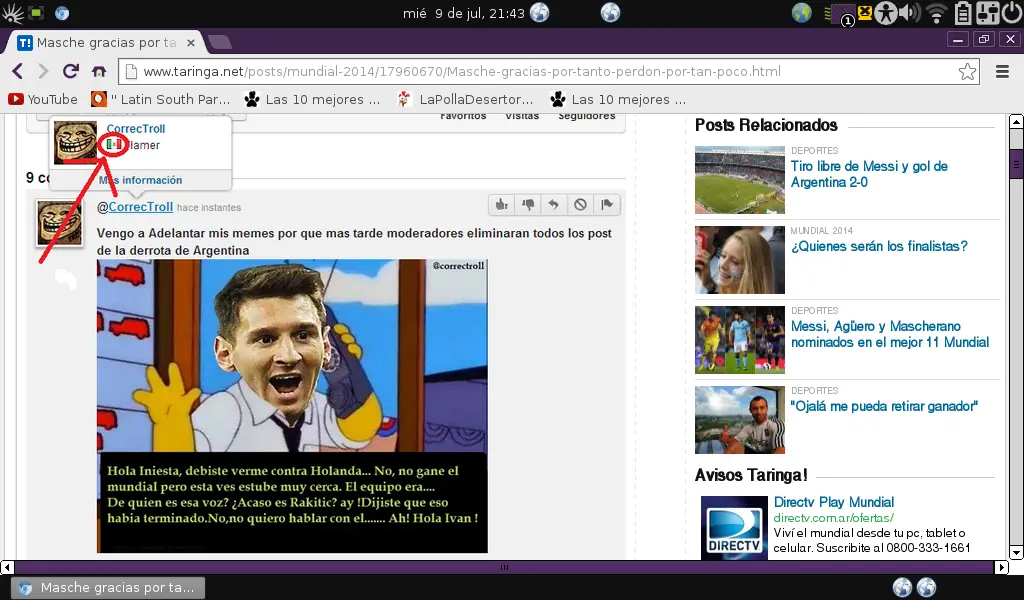Report the comment with the flag icon
The height and width of the screenshot is (600, 1024).
(x=607, y=204)
